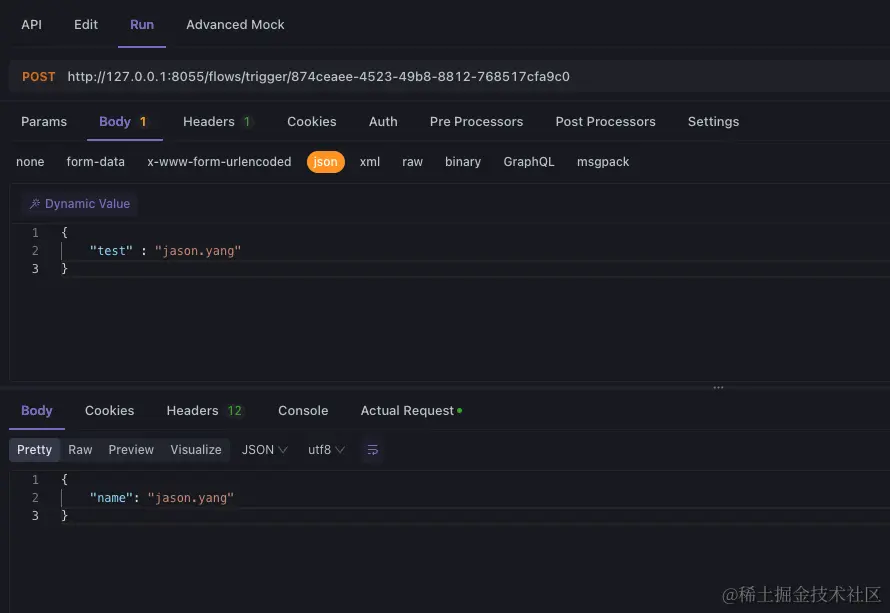Select json body type
This screenshot has height=613, width=890.
click(x=326, y=162)
